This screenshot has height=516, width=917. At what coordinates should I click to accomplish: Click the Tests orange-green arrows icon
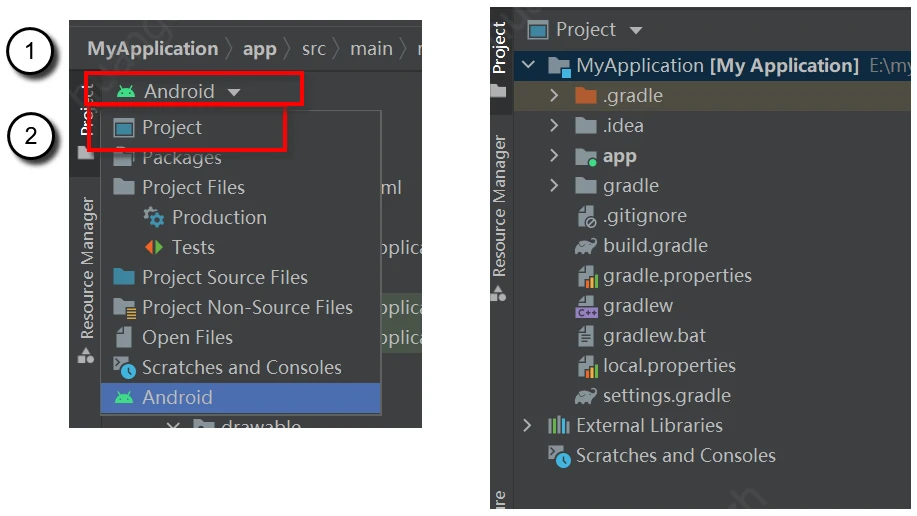click(154, 247)
